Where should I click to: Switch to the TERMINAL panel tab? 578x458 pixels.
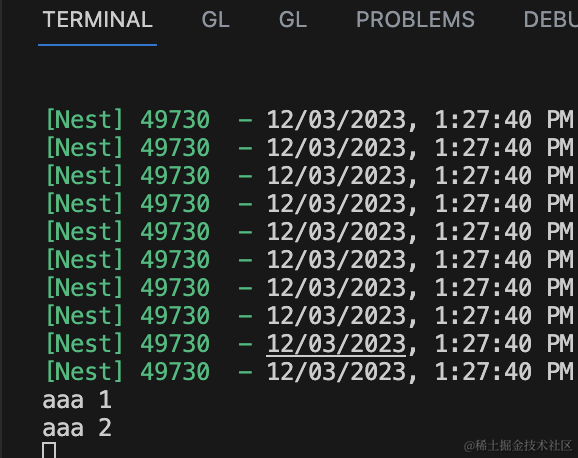click(x=97, y=20)
